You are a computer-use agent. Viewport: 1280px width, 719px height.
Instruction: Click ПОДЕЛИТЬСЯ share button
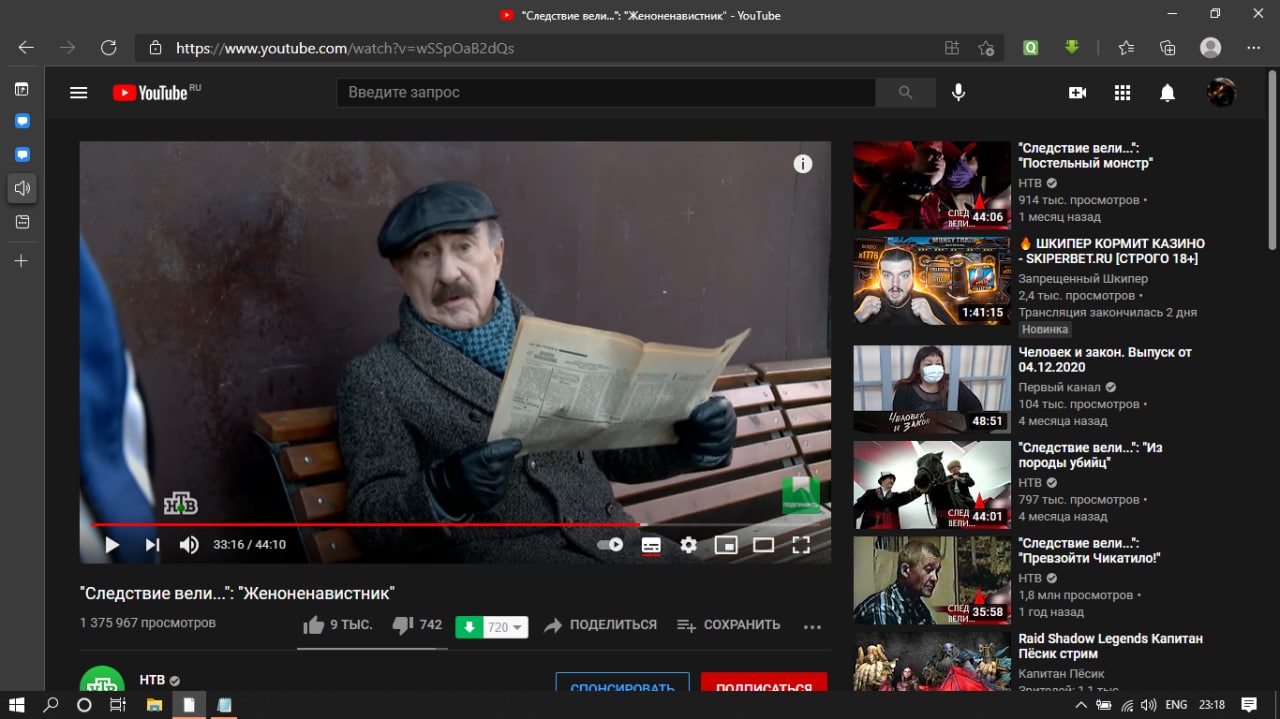600,625
